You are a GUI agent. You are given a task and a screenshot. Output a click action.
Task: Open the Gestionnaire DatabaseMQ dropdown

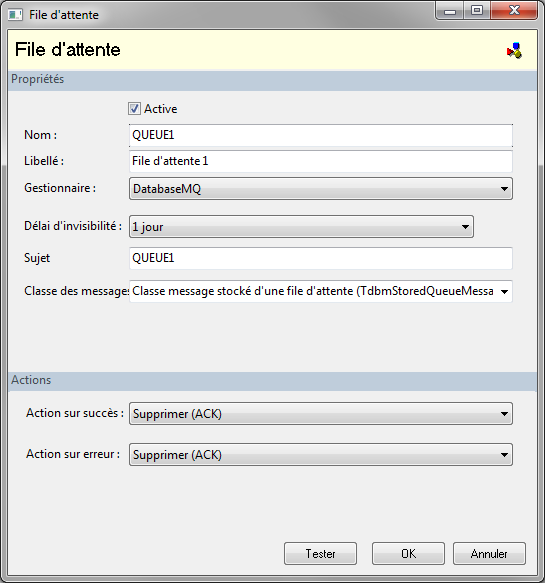(321, 189)
